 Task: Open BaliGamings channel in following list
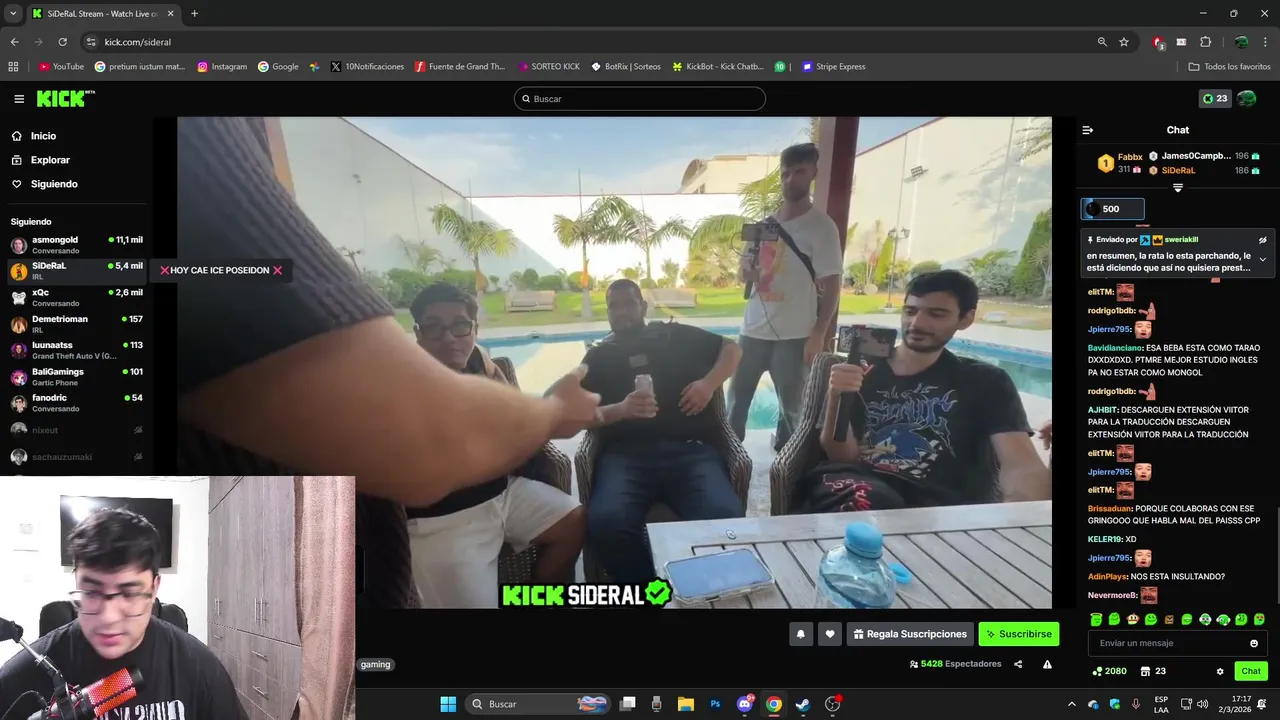(x=77, y=376)
